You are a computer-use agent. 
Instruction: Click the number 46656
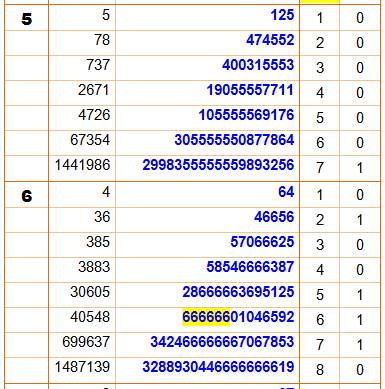point(274,217)
